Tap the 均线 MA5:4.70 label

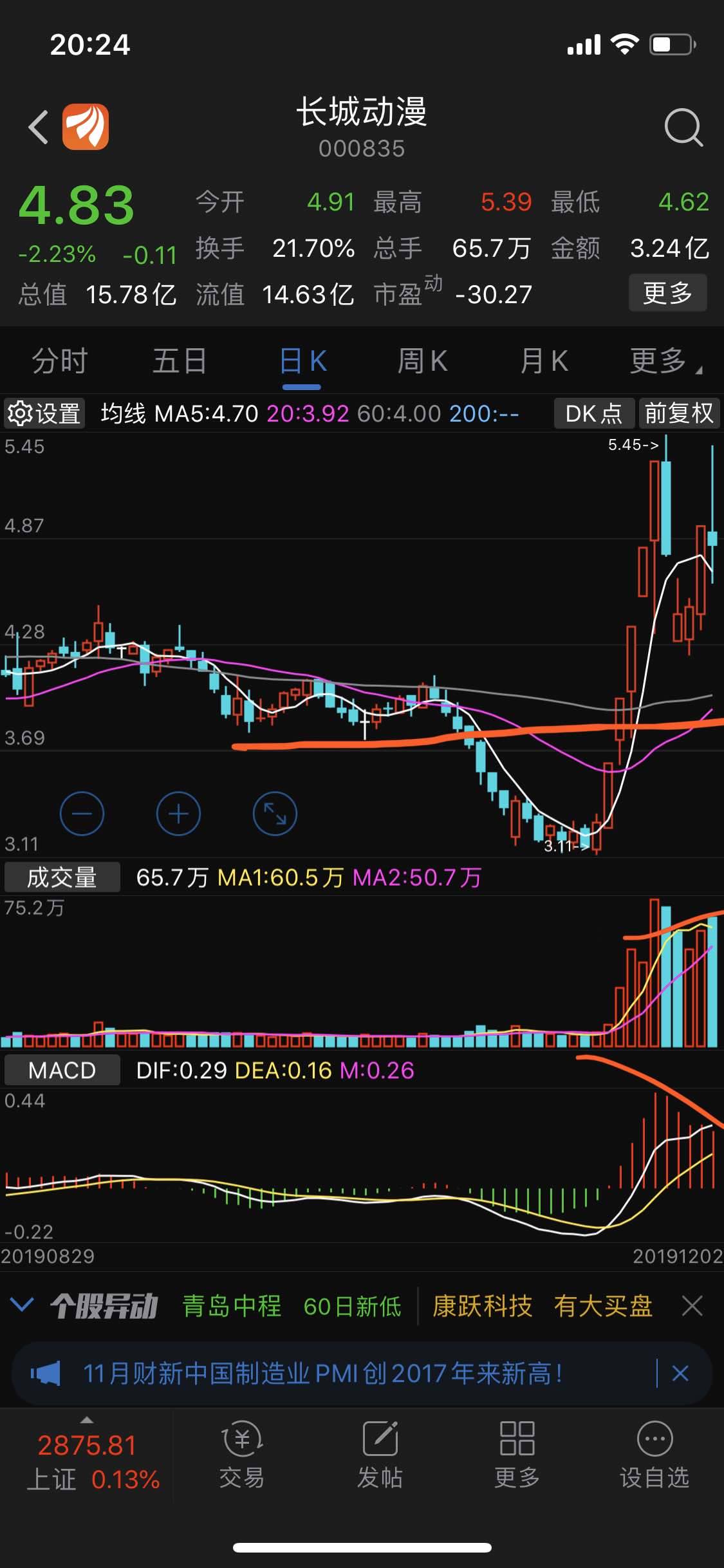(180, 413)
